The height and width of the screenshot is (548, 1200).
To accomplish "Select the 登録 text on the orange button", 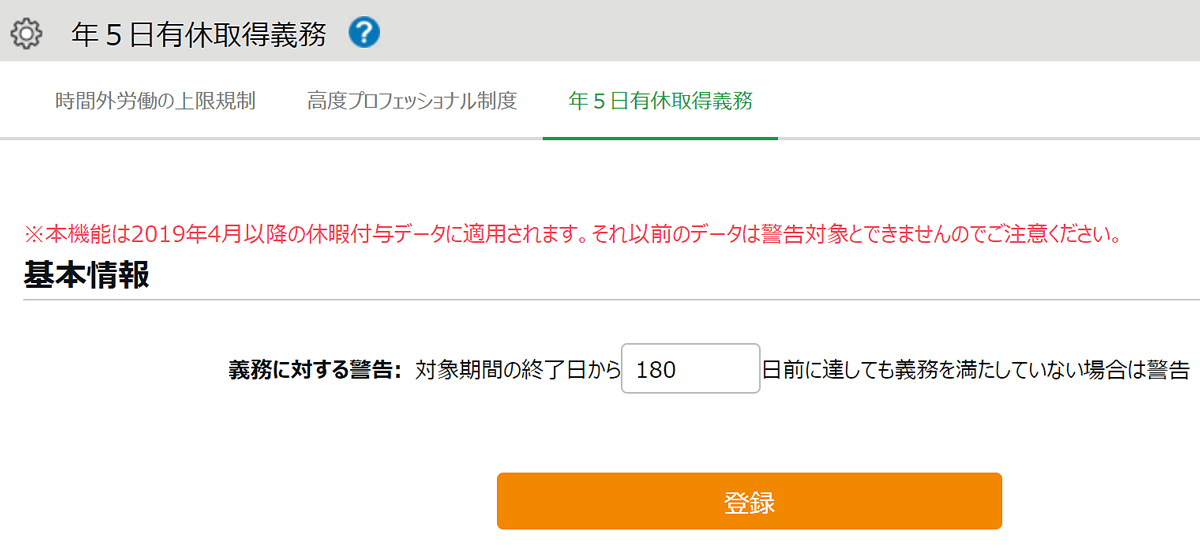I will (x=749, y=502).
